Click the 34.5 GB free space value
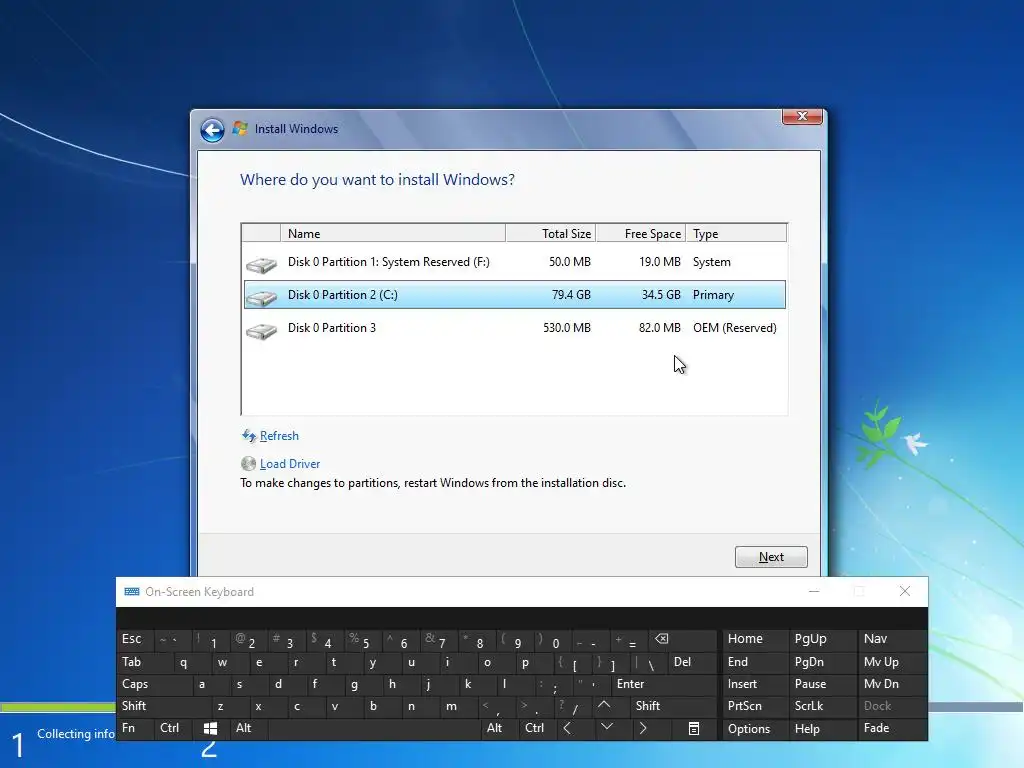 point(661,295)
